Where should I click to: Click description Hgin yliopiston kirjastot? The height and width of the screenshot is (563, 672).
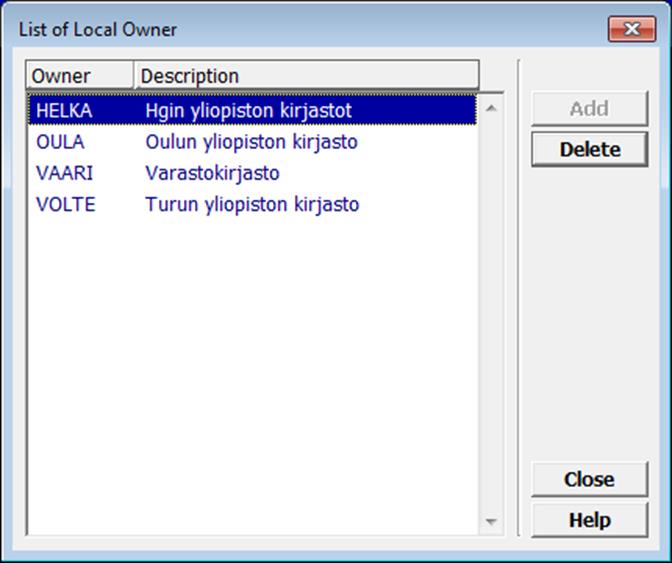tap(249, 111)
